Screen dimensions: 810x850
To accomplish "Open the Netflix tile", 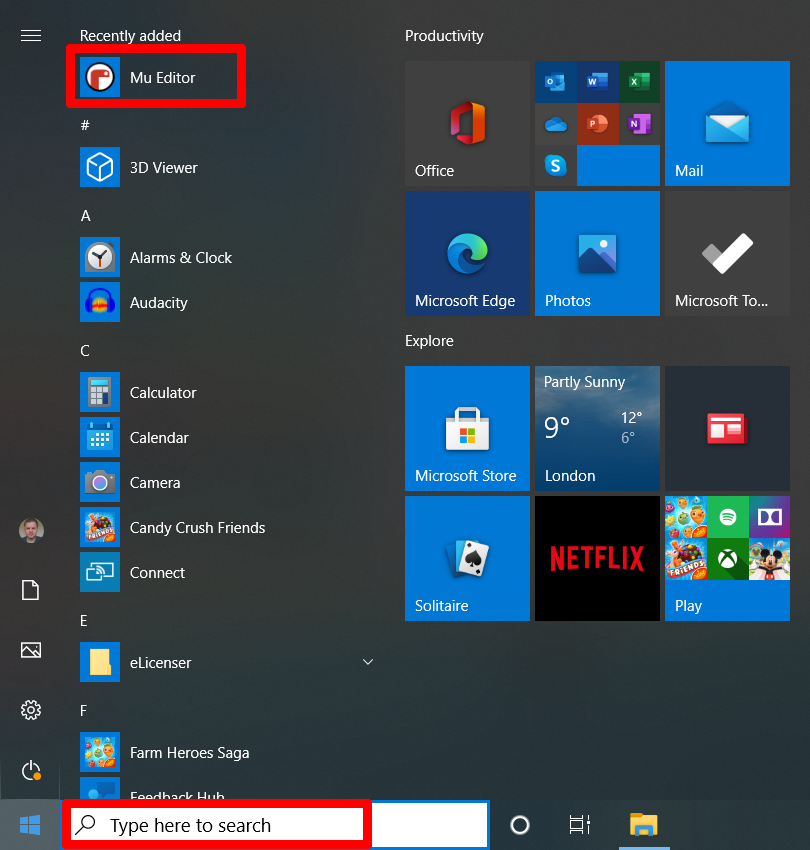I will [x=597, y=558].
